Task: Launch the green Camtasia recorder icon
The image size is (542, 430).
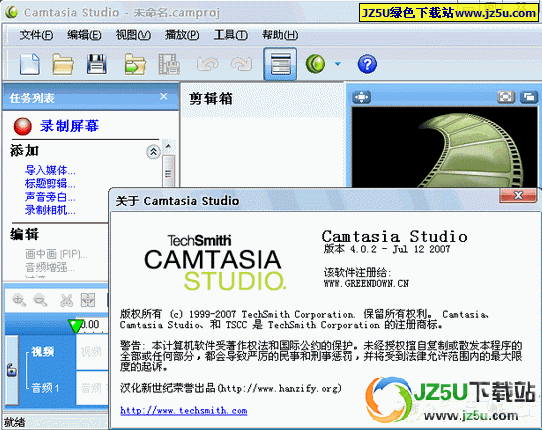Action: (x=315, y=64)
